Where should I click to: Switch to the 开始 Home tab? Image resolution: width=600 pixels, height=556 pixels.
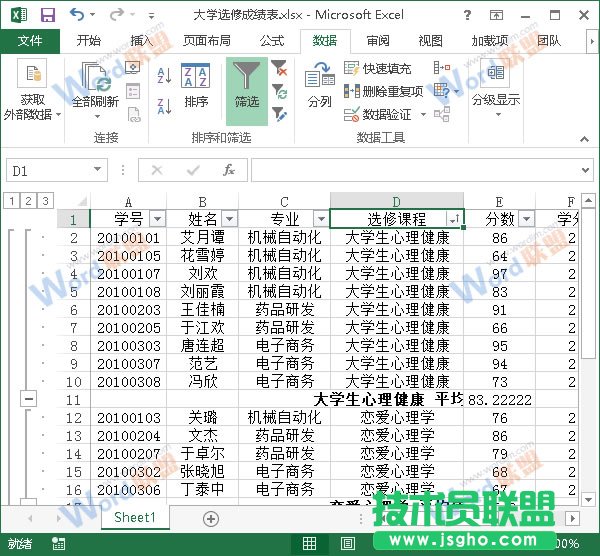[88, 41]
